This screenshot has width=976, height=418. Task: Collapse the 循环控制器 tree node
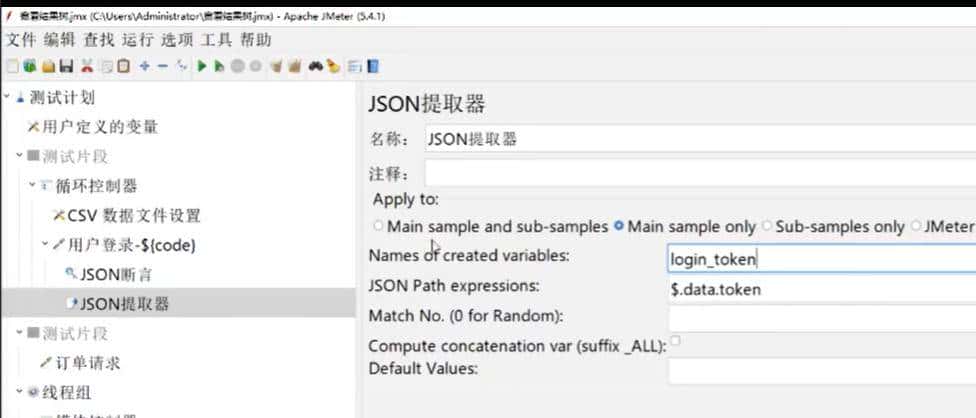[32, 186]
